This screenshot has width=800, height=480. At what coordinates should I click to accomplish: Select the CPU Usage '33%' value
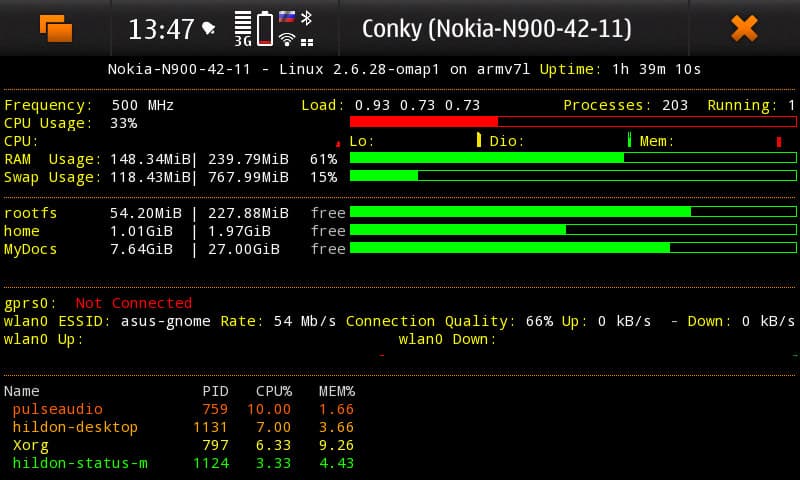click(123, 123)
